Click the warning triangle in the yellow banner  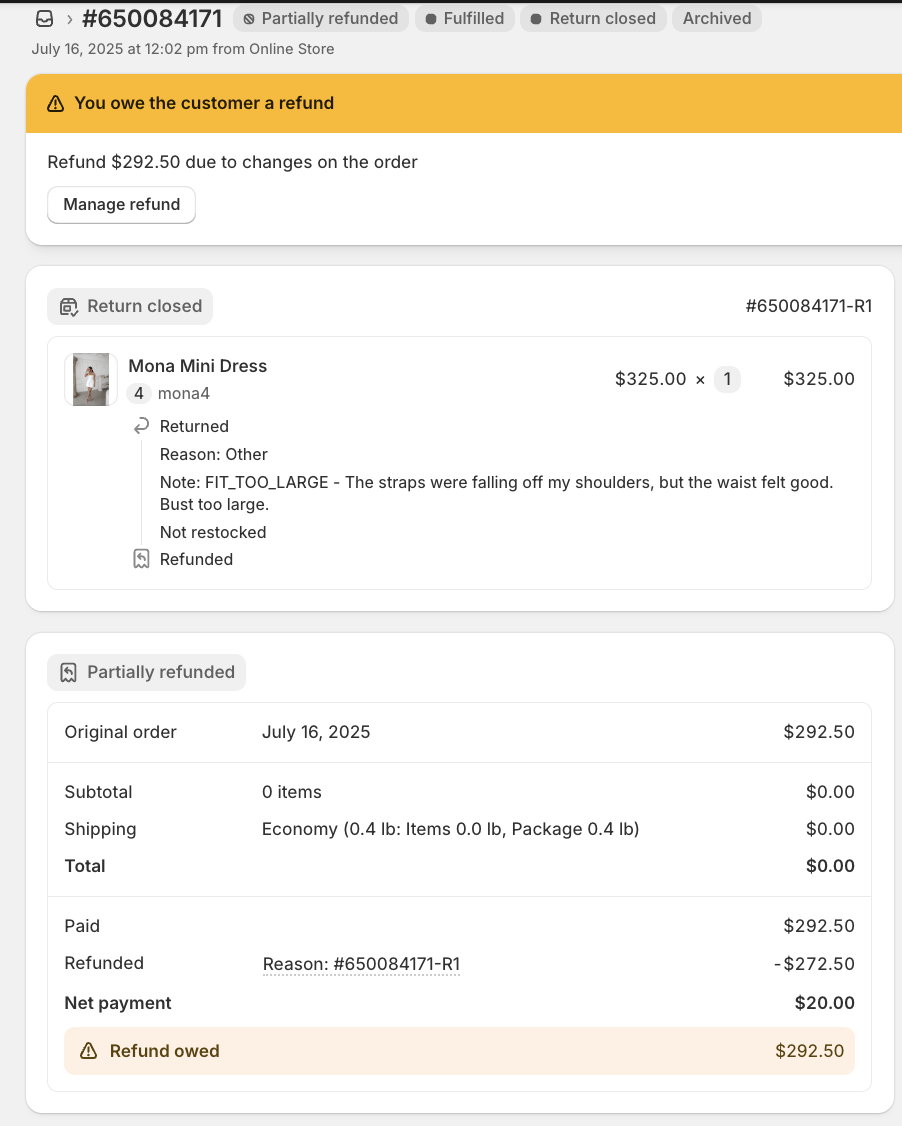56,103
